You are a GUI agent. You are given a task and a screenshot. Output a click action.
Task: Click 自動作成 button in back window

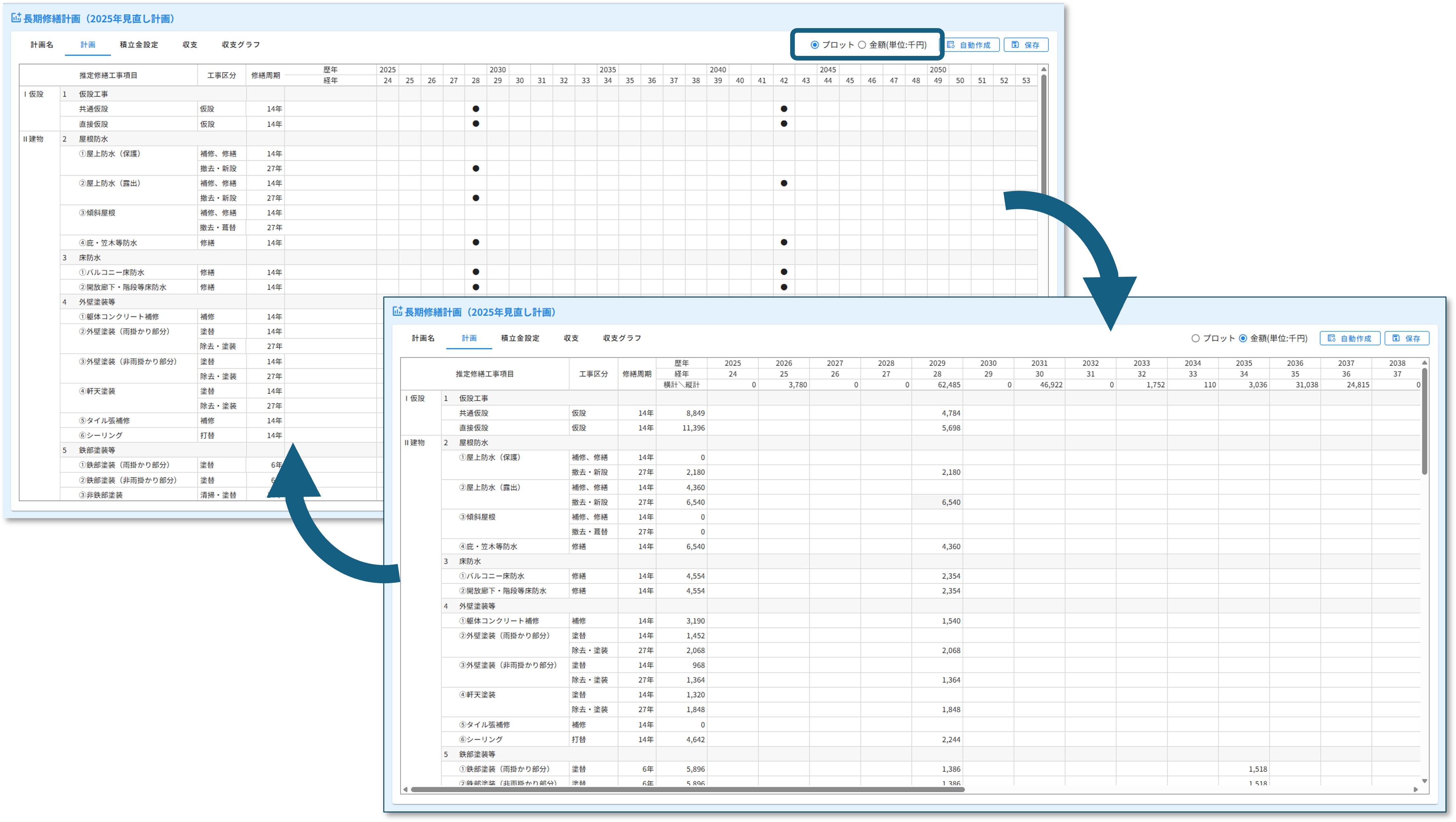tap(969, 45)
